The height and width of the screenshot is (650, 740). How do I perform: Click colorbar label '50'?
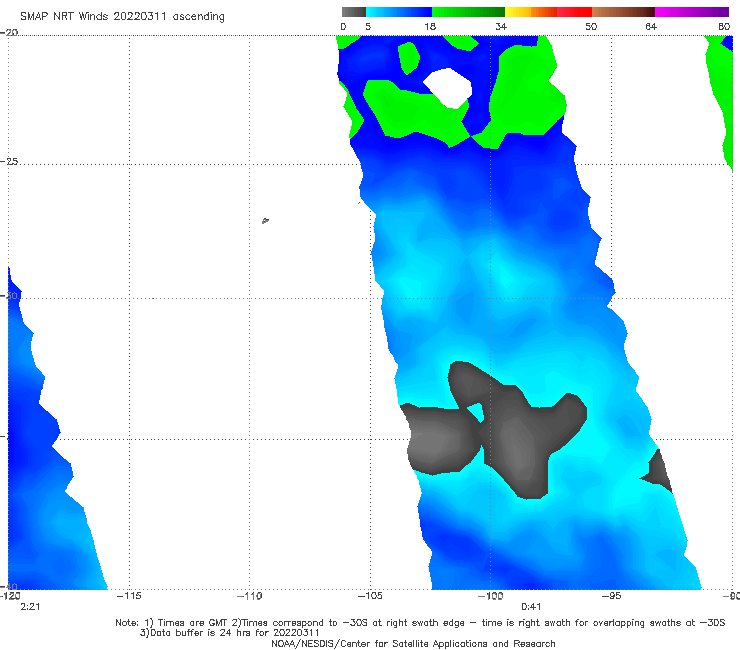[591, 27]
